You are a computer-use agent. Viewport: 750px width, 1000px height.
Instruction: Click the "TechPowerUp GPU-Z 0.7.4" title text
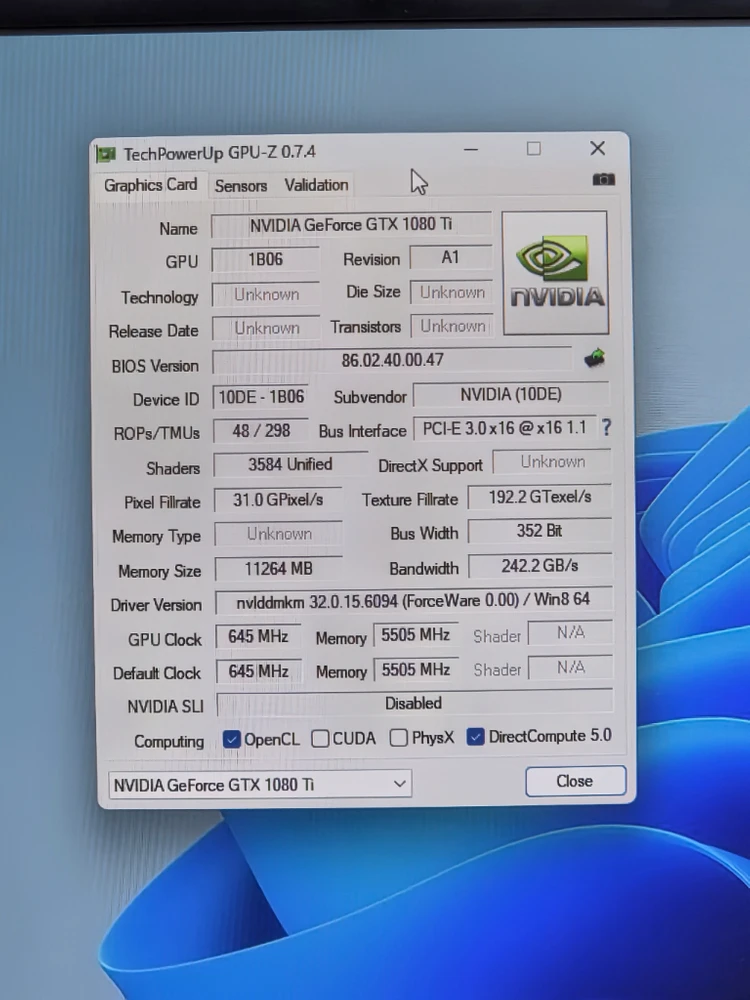point(219,153)
